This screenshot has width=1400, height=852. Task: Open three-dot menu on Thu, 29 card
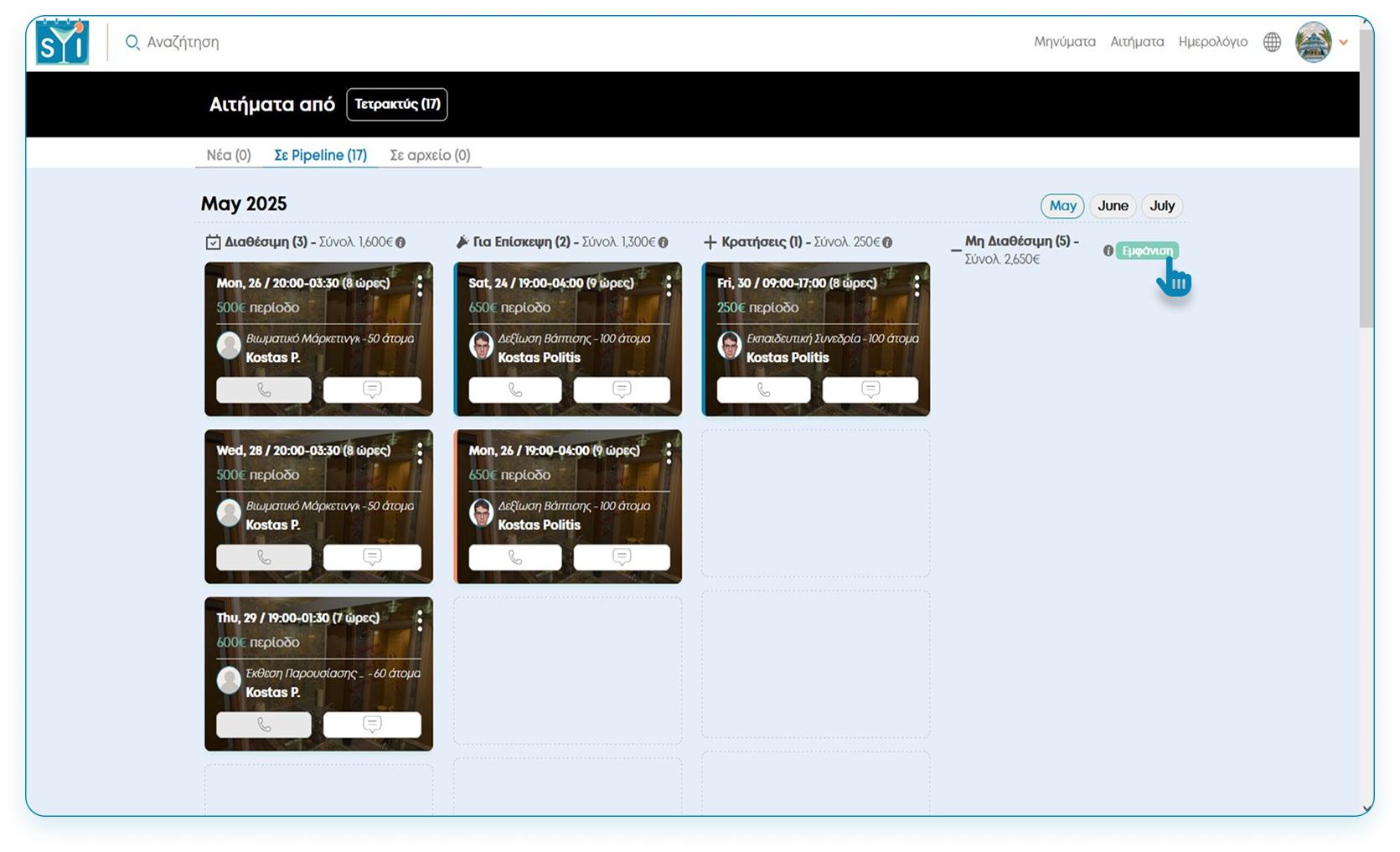[x=420, y=621]
